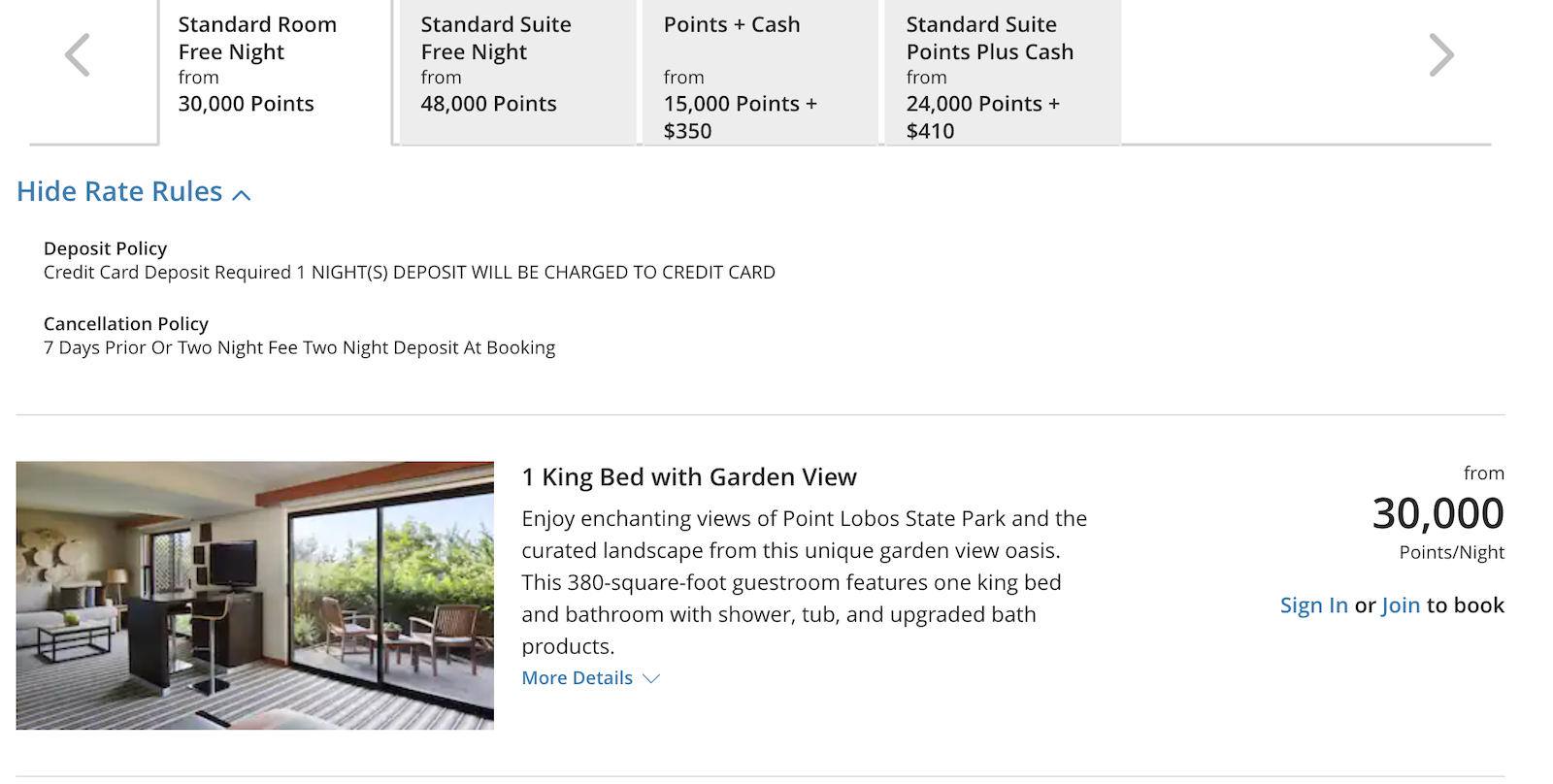Open the garden view room photo
The height and width of the screenshot is (784, 1553).
(254, 595)
